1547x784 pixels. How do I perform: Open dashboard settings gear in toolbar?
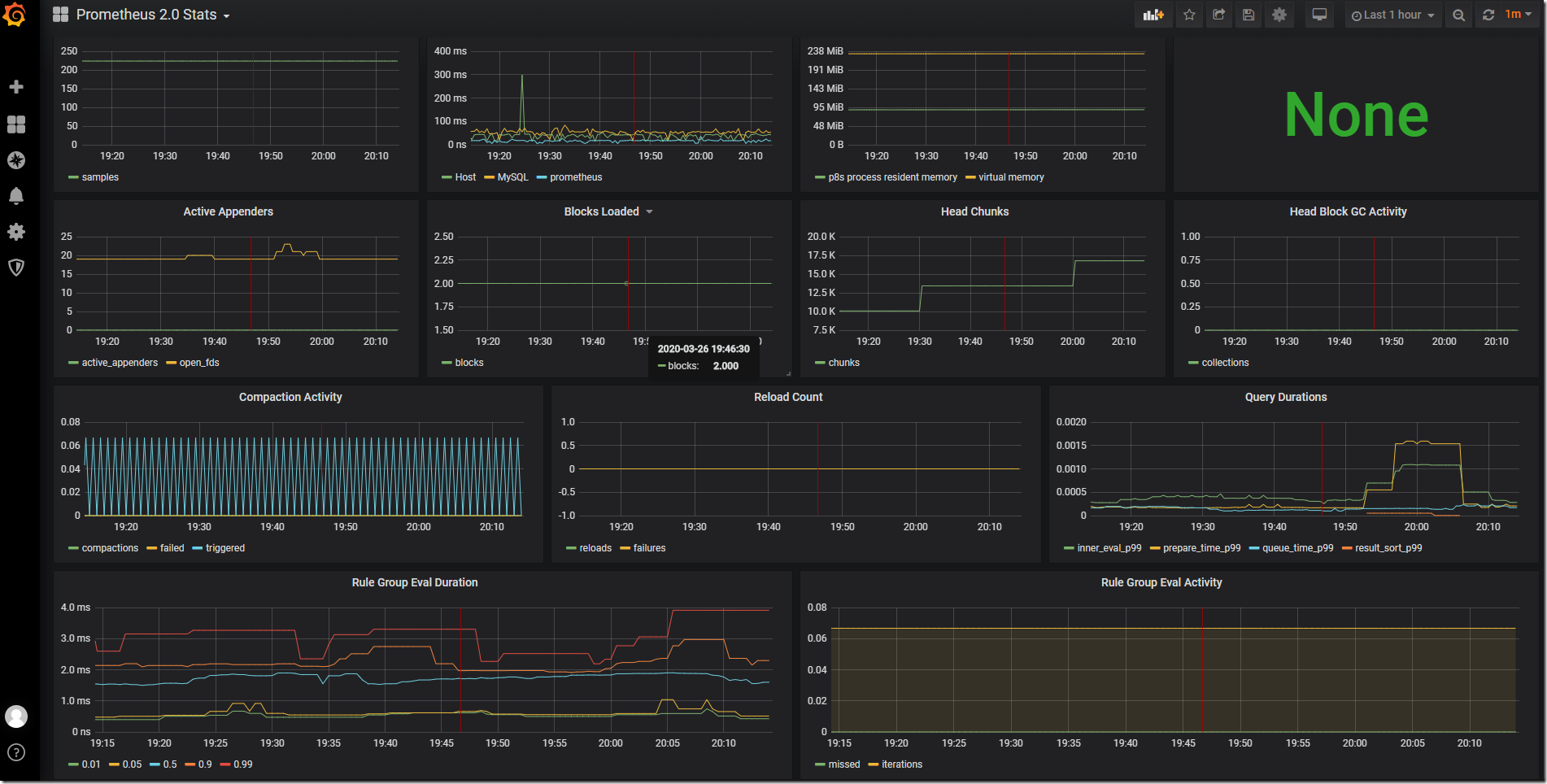(x=1279, y=15)
